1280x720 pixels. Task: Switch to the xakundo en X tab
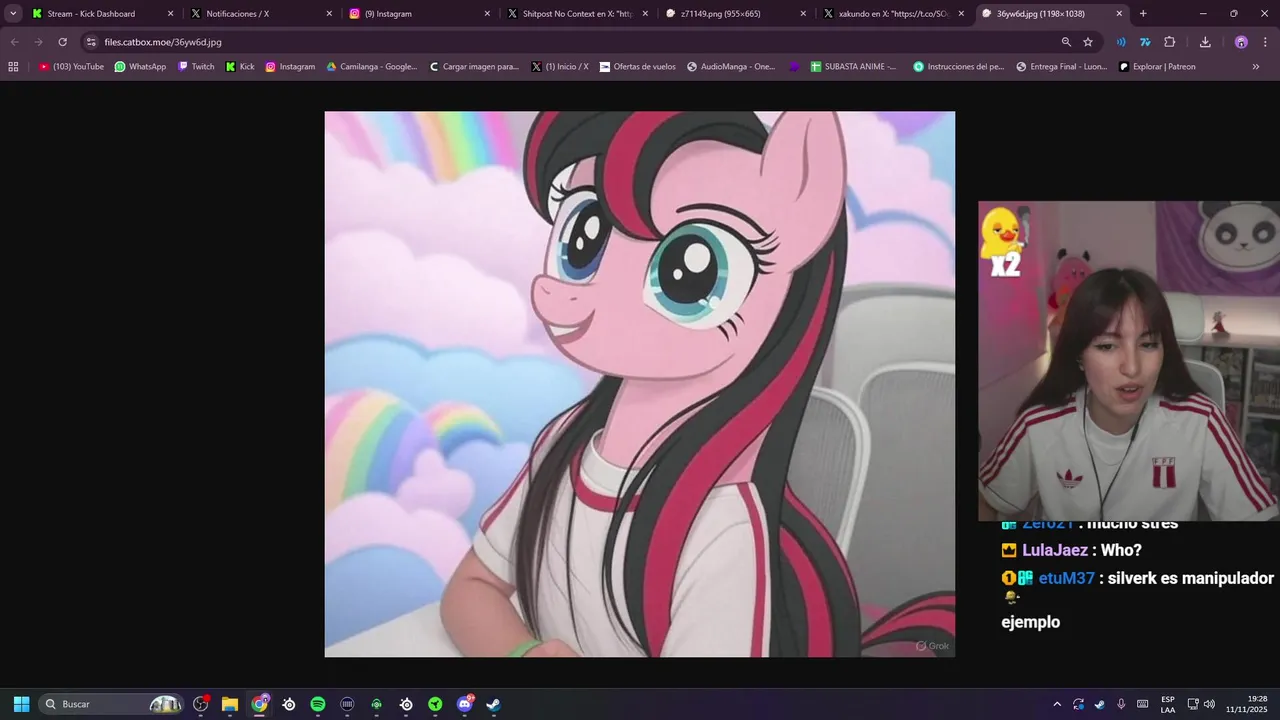(893, 14)
